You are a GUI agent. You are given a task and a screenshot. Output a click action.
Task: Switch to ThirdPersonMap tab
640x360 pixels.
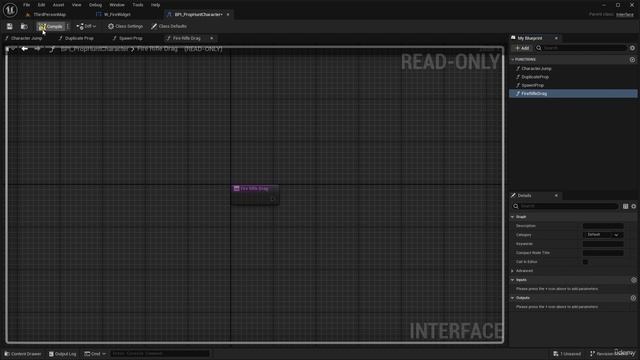pos(49,15)
